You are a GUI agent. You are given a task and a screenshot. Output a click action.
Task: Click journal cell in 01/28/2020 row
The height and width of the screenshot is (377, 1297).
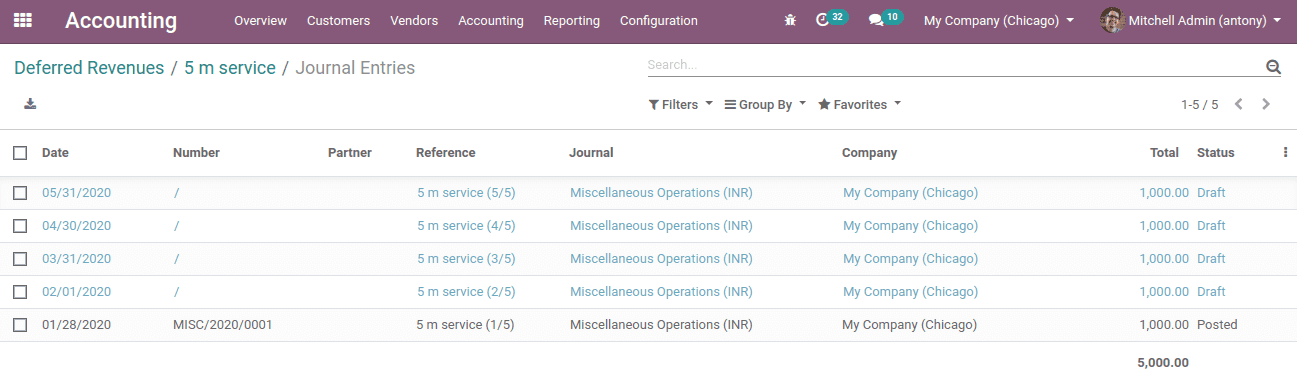[x=661, y=325]
